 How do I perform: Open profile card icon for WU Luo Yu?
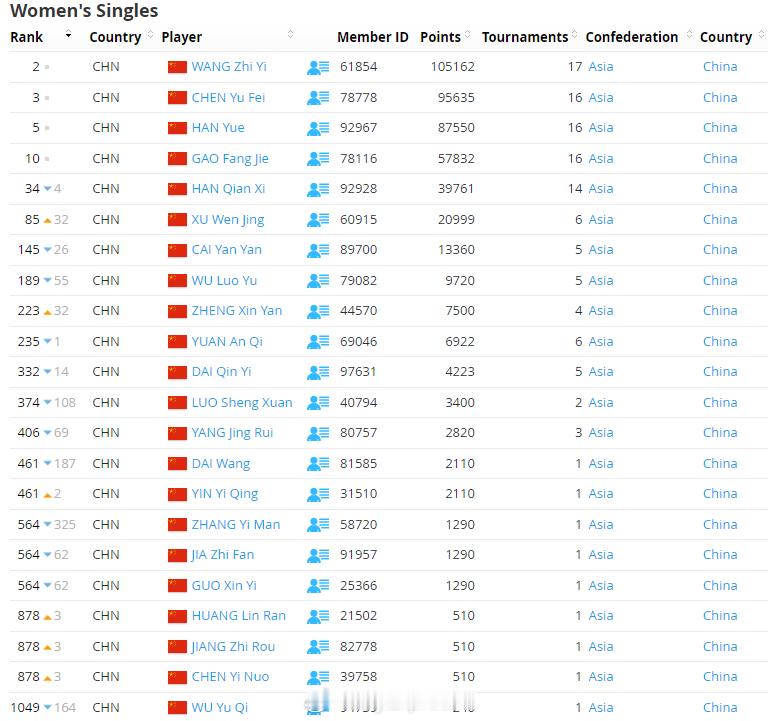coord(318,281)
